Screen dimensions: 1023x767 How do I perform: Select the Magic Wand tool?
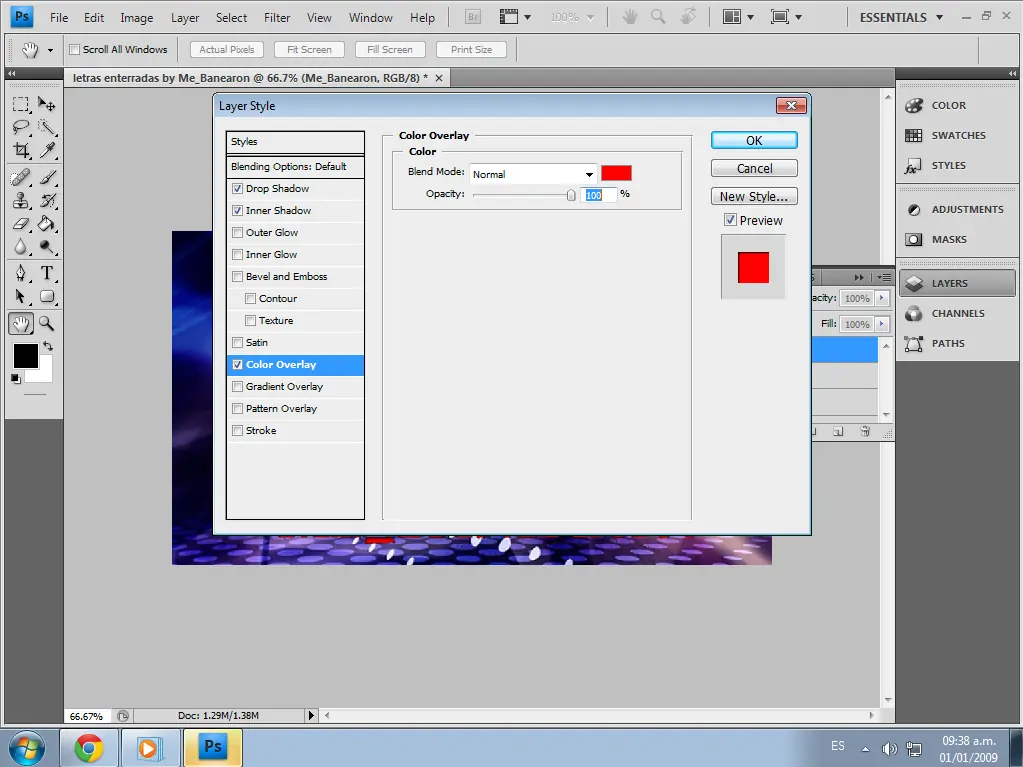46,127
